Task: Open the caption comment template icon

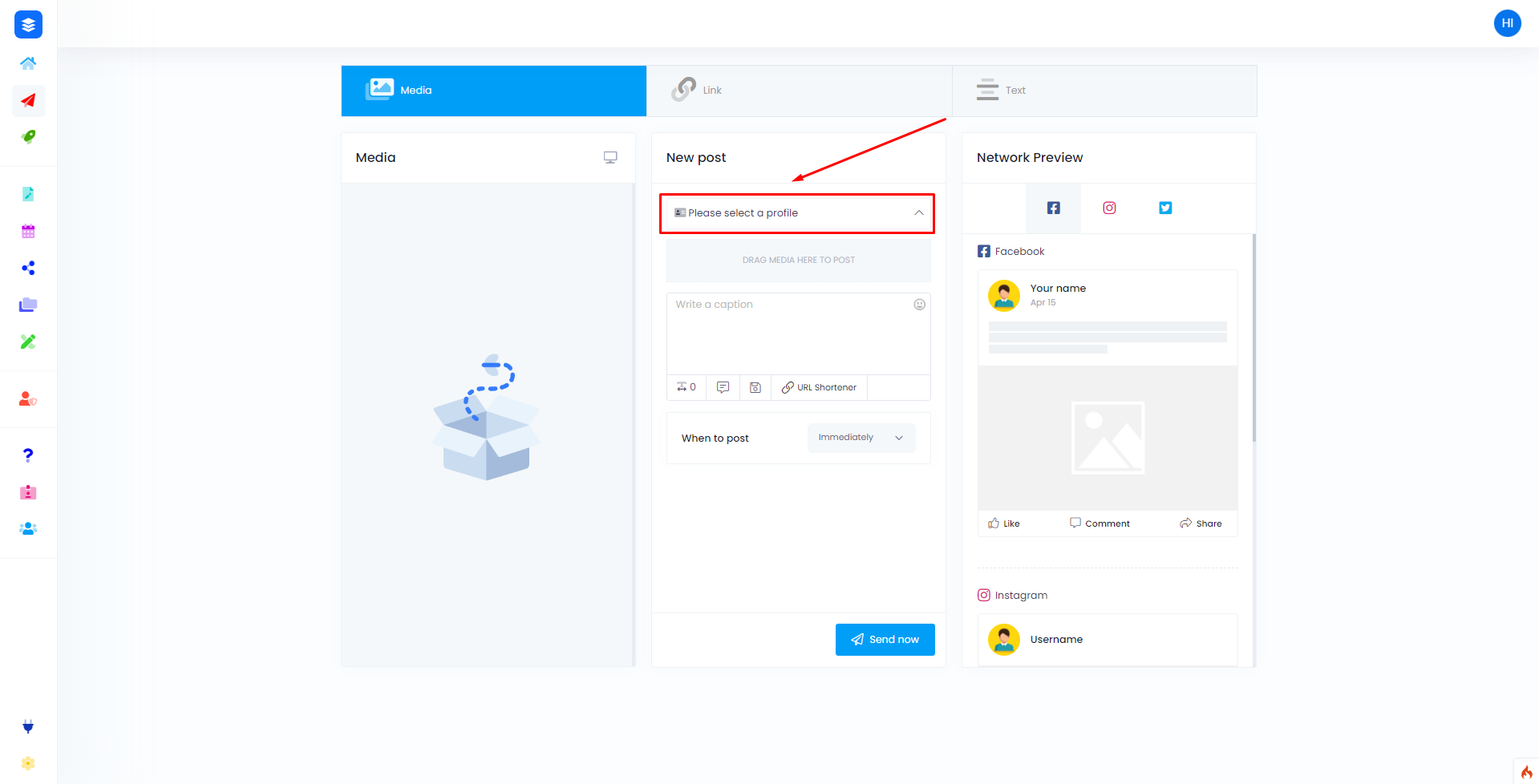Action: [723, 387]
